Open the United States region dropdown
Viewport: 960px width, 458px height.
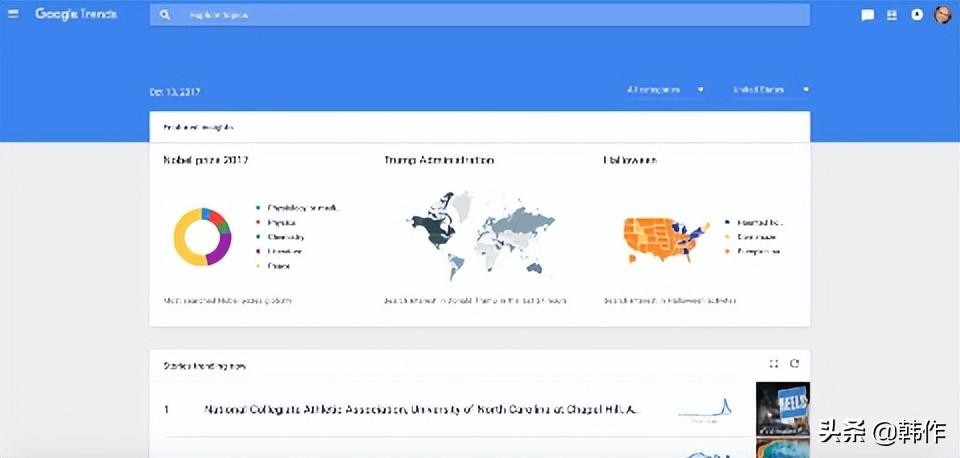click(x=770, y=90)
